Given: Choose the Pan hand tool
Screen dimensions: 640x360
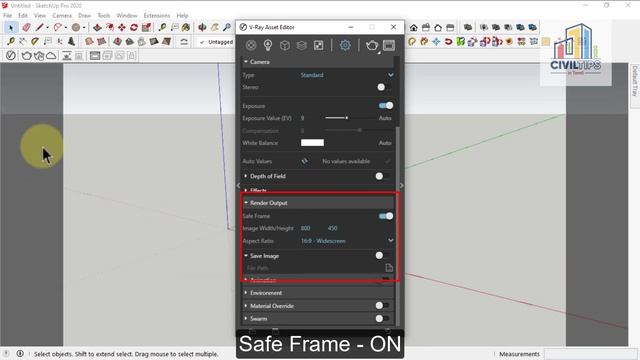Looking at the screenshot, I should pos(215,27).
